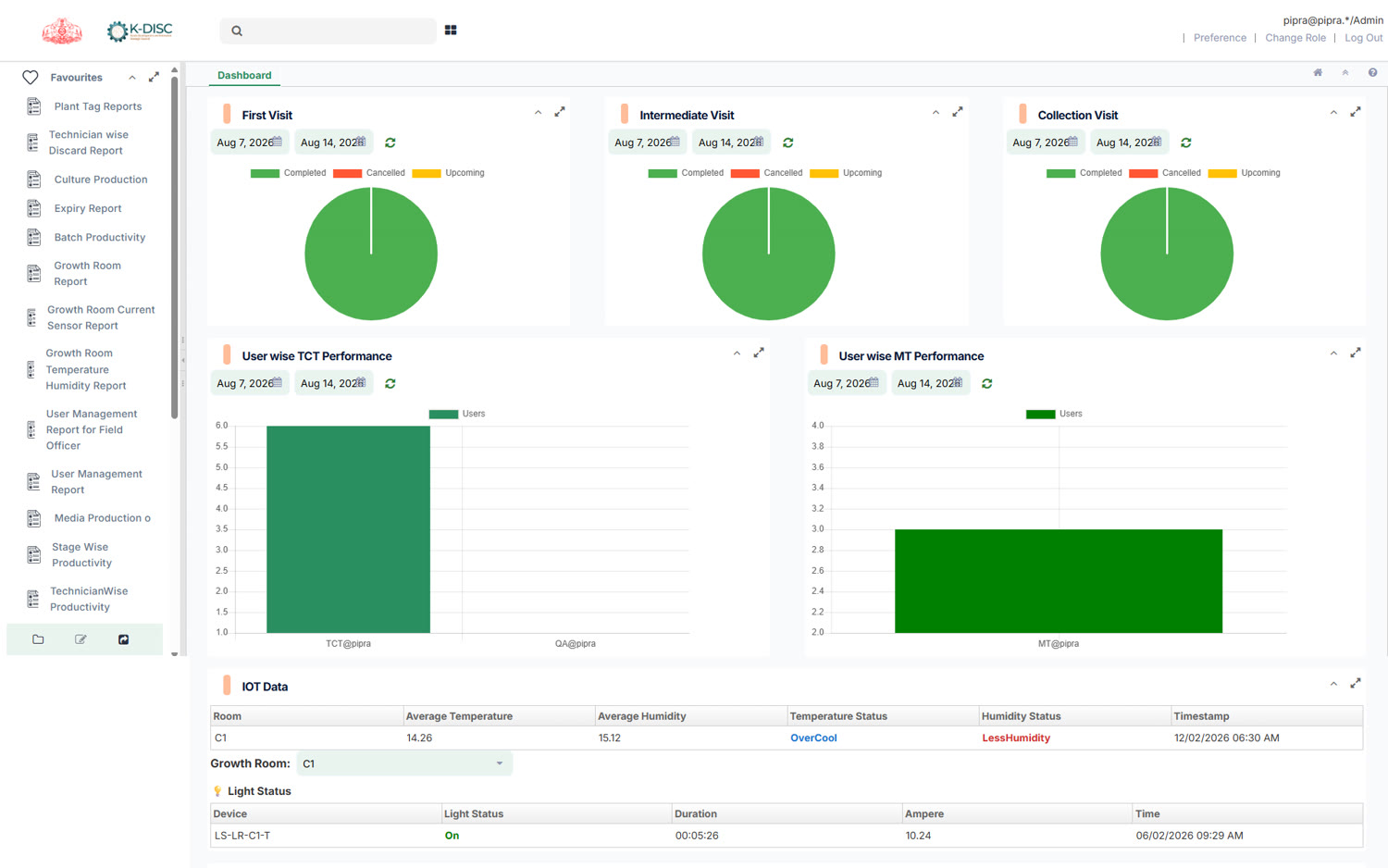Open the Expiry Report link
Viewport: 1388px width, 868px height.
88,209
